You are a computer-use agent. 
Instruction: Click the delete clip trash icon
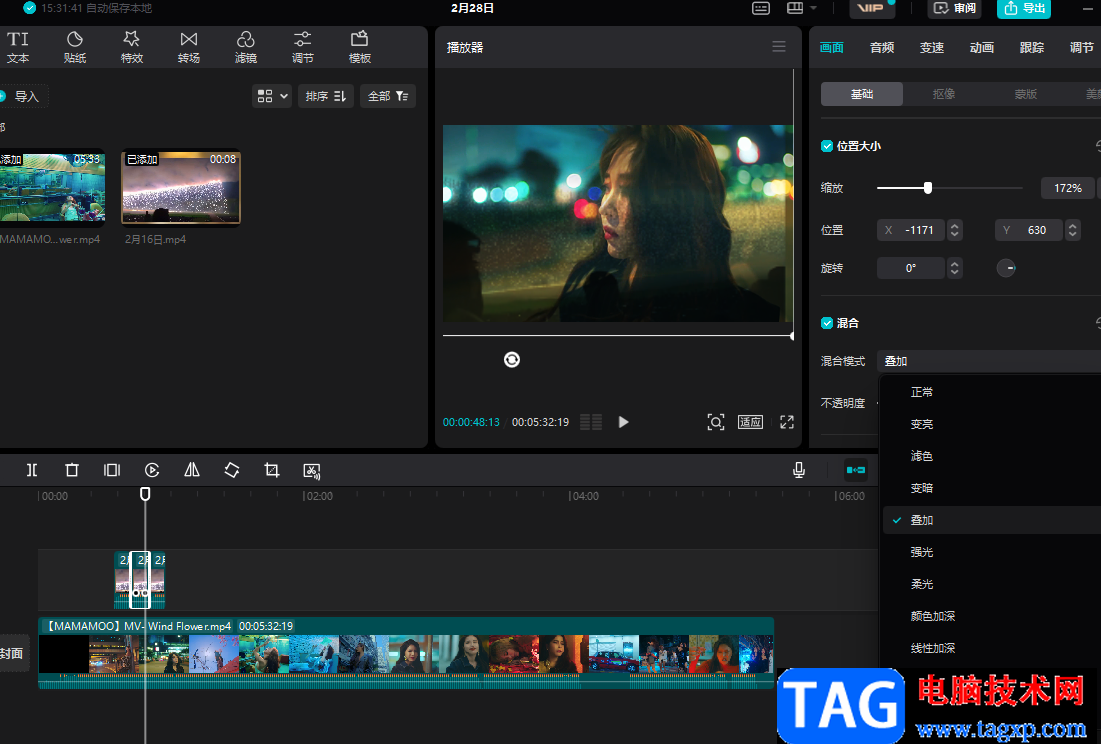tap(72, 470)
